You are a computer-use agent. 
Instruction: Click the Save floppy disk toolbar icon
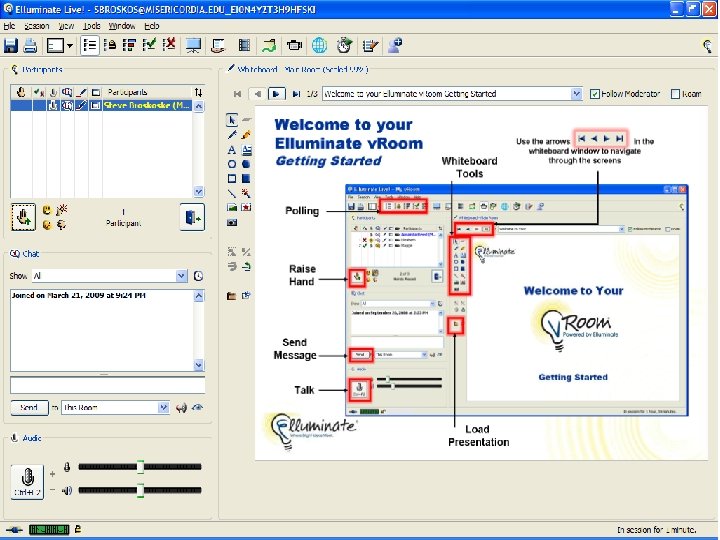11,45
